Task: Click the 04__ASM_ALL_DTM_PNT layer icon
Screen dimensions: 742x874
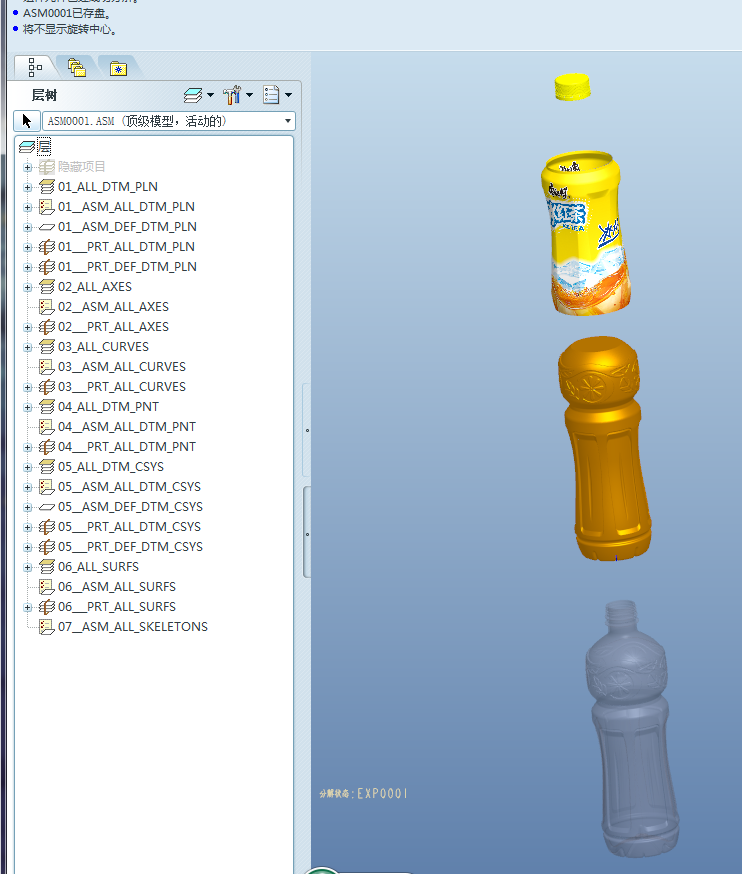Action: pyautogui.click(x=47, y=427)
